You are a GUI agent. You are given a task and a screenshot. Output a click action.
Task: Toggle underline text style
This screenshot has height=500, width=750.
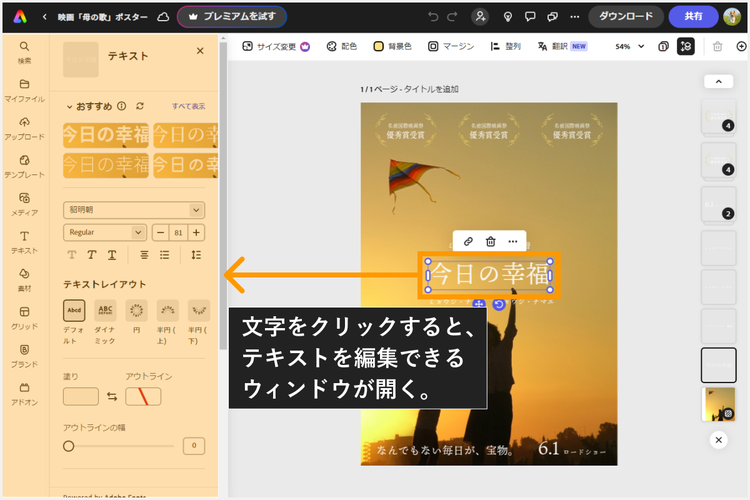[111, 255]
